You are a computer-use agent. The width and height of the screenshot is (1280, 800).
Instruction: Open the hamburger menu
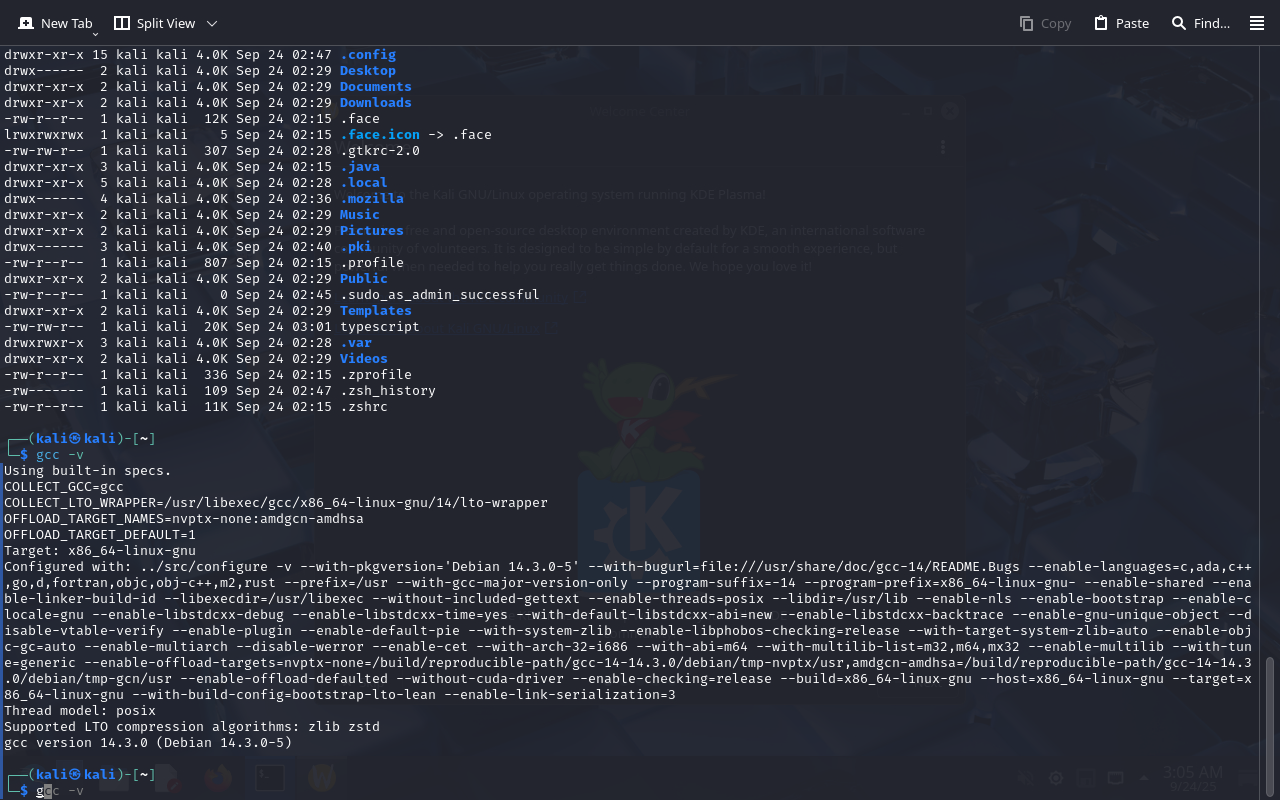click(x=1257, y=23)
